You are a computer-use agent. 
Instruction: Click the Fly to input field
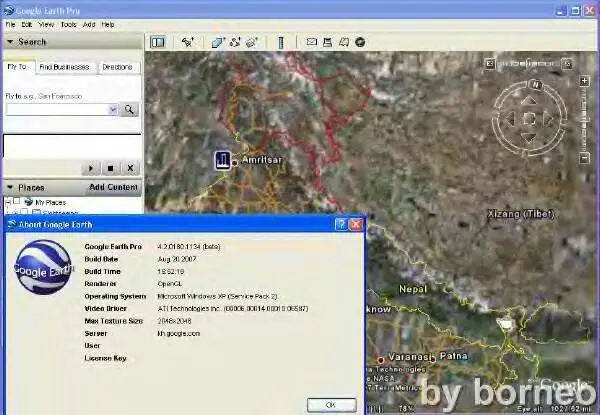pyautogui.click(x=58, y=110)
